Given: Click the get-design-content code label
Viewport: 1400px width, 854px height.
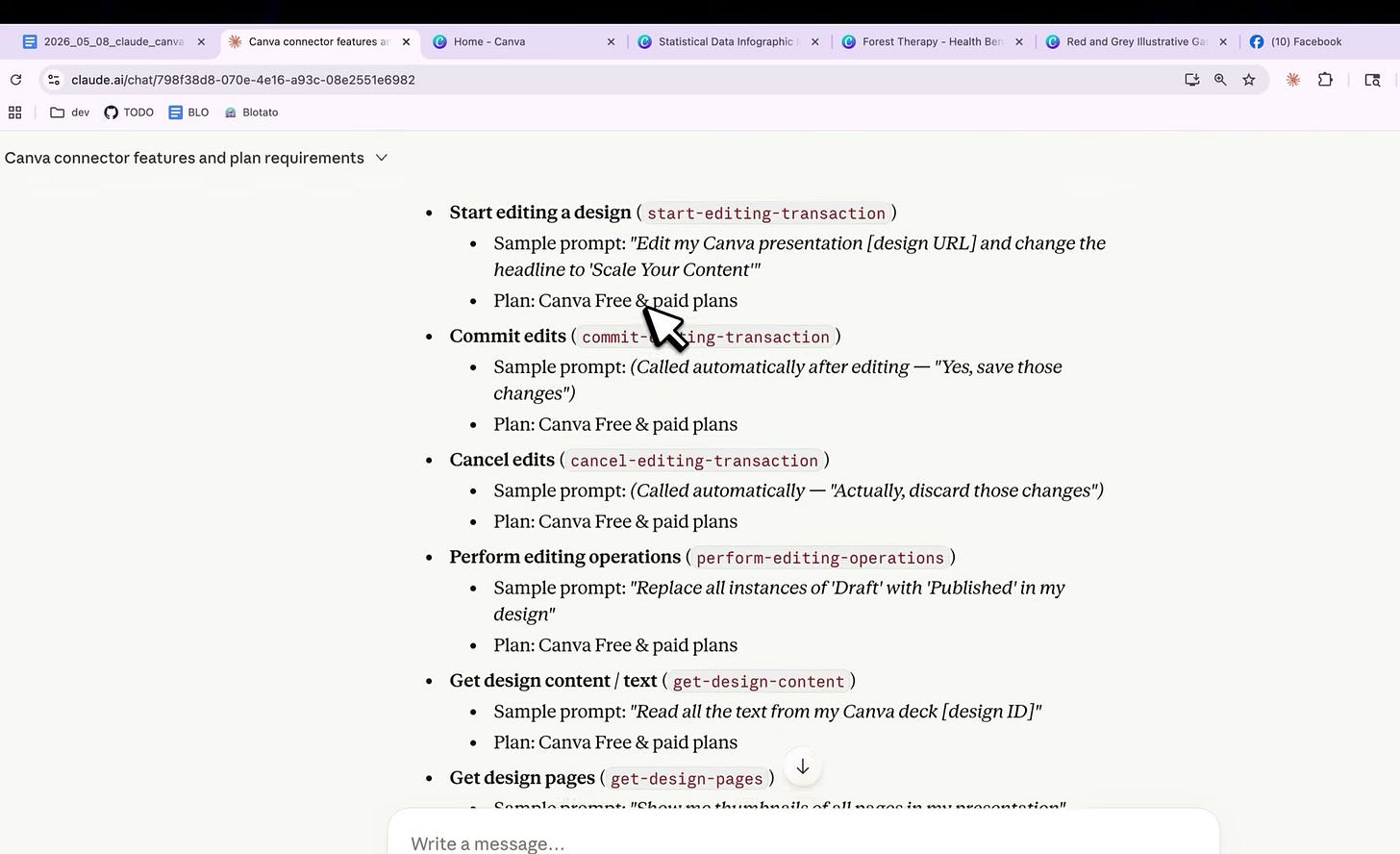Looking at the screenshot, I should tap(759, 682).
